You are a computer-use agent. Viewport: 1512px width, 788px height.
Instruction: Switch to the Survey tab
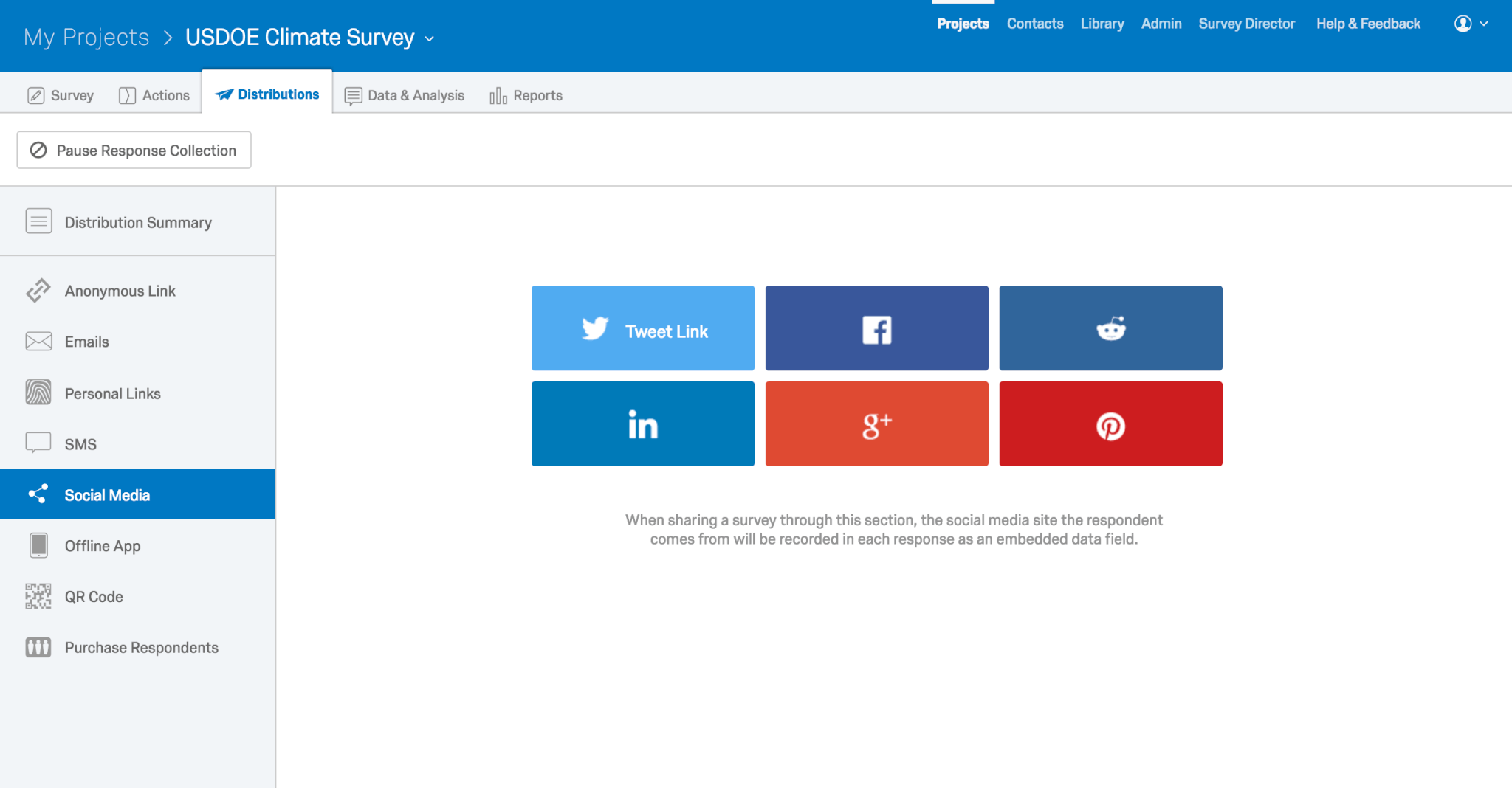point(61,95)
